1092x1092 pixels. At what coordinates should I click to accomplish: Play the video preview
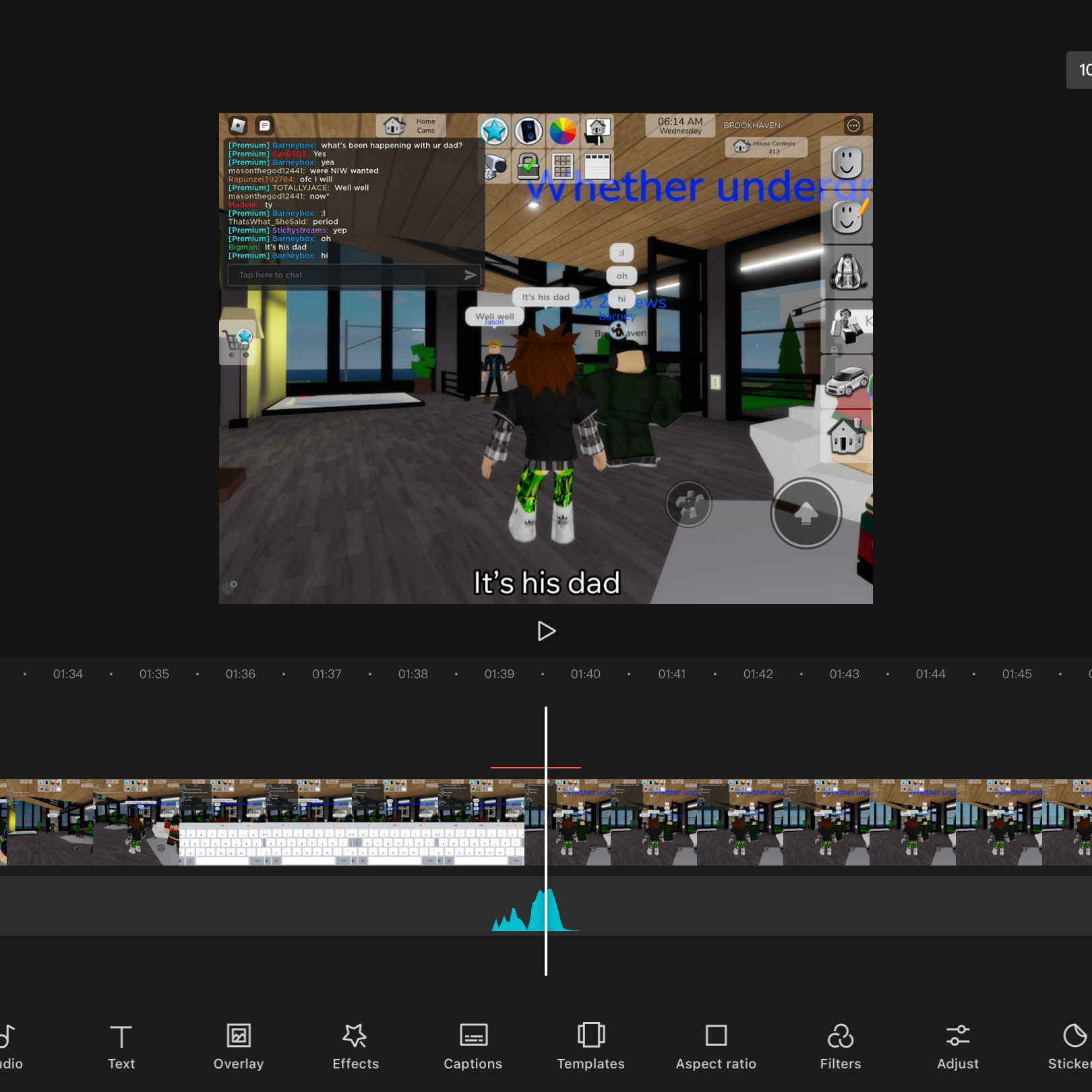click(x=546, y=631)
